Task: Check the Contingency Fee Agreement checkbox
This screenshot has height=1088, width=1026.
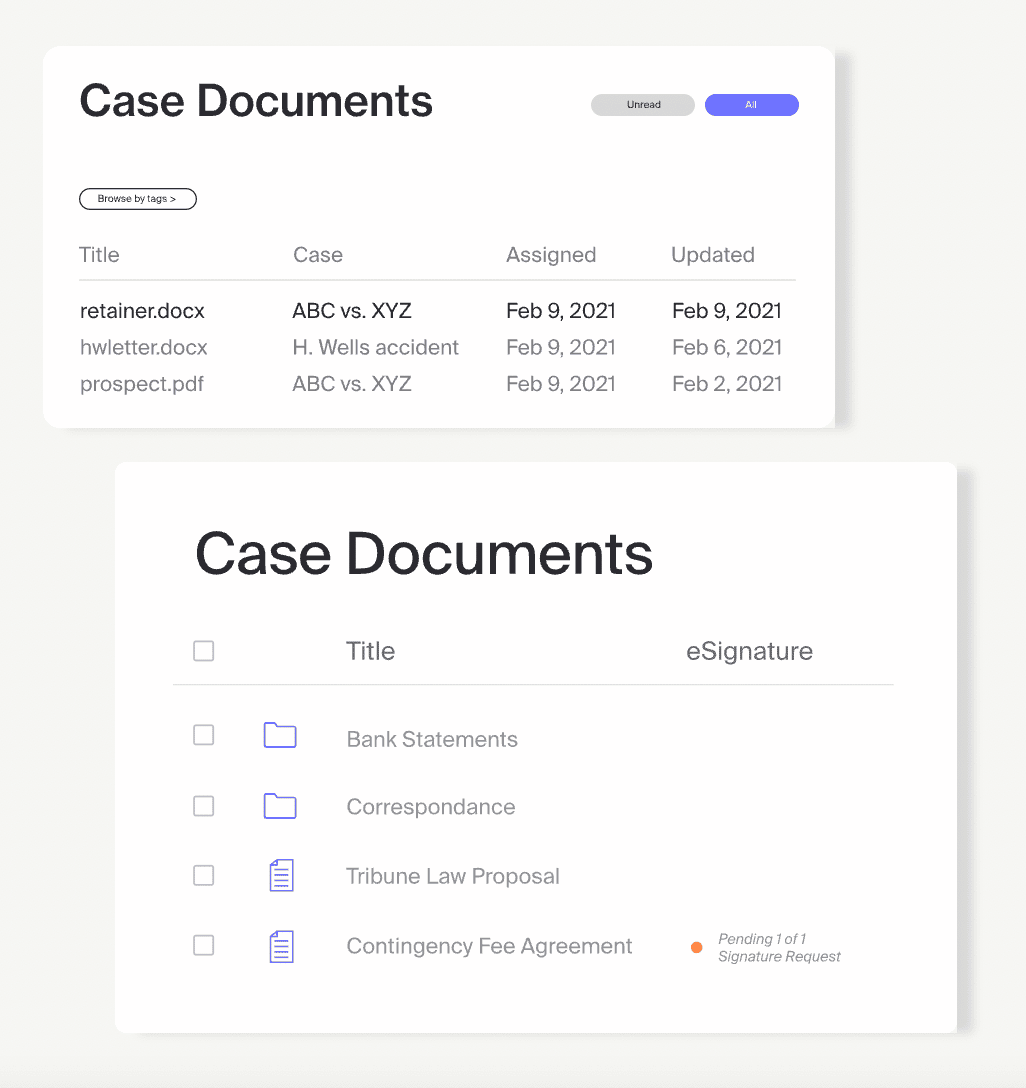Action: click(x=203, y=945)
